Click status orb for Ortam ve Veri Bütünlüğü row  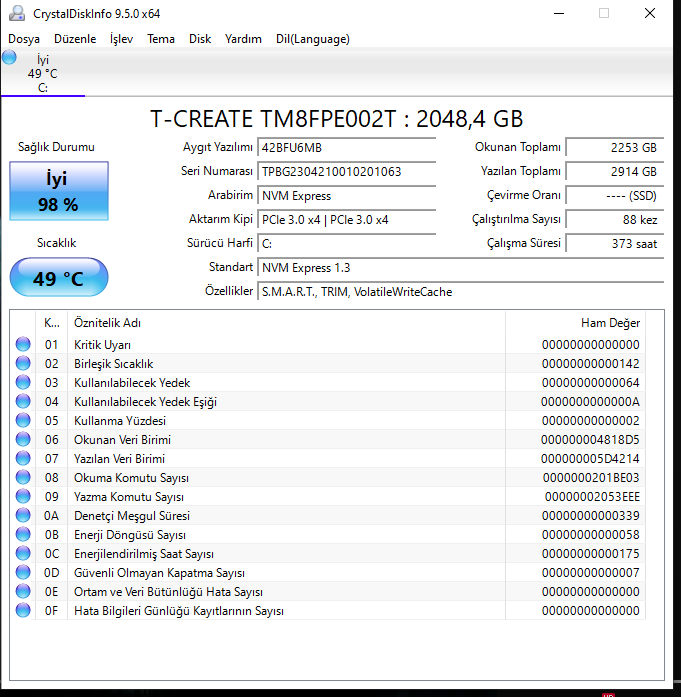[23, 591]
